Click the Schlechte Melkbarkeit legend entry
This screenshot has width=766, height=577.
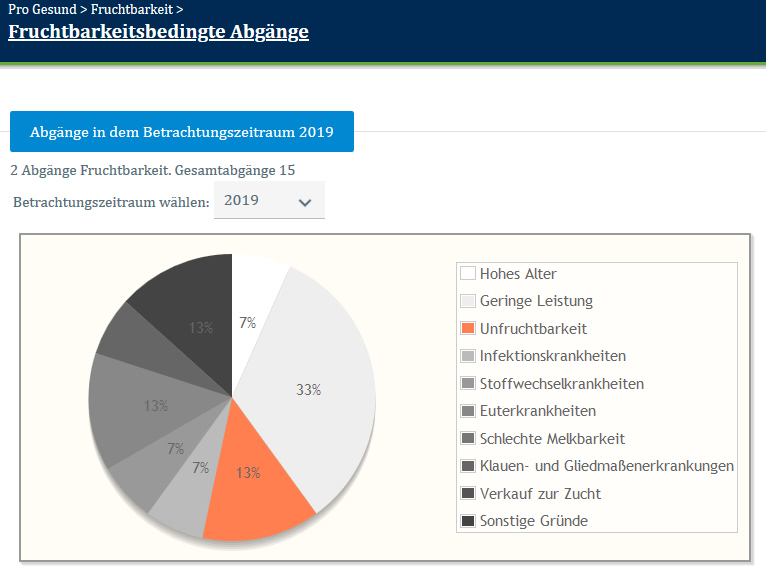[552, 439]
